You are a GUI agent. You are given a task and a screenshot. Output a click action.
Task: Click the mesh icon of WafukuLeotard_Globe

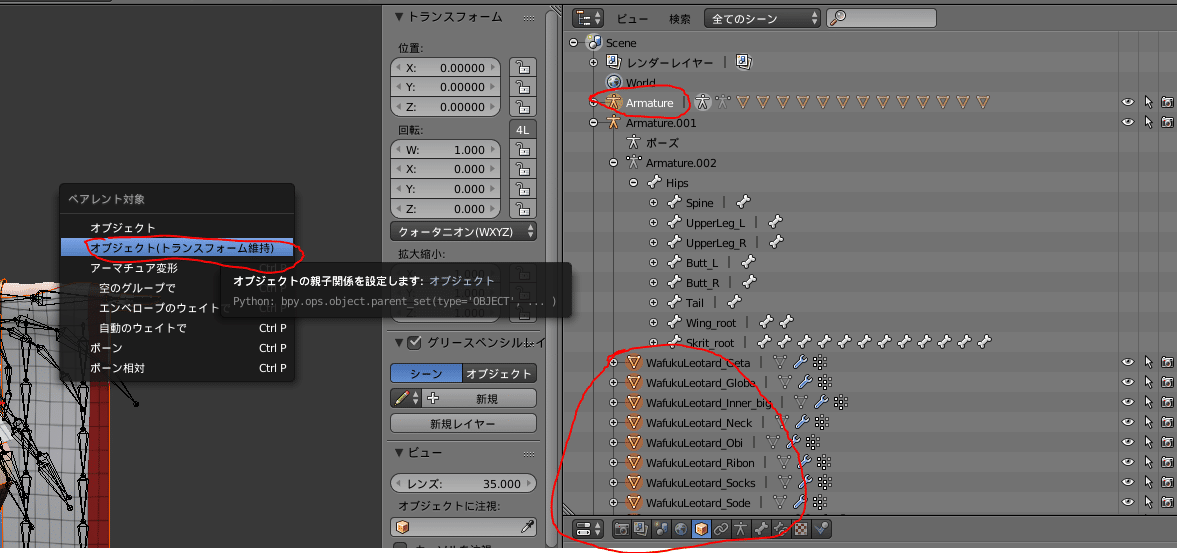pyautogui.click(x=634, y=383)
